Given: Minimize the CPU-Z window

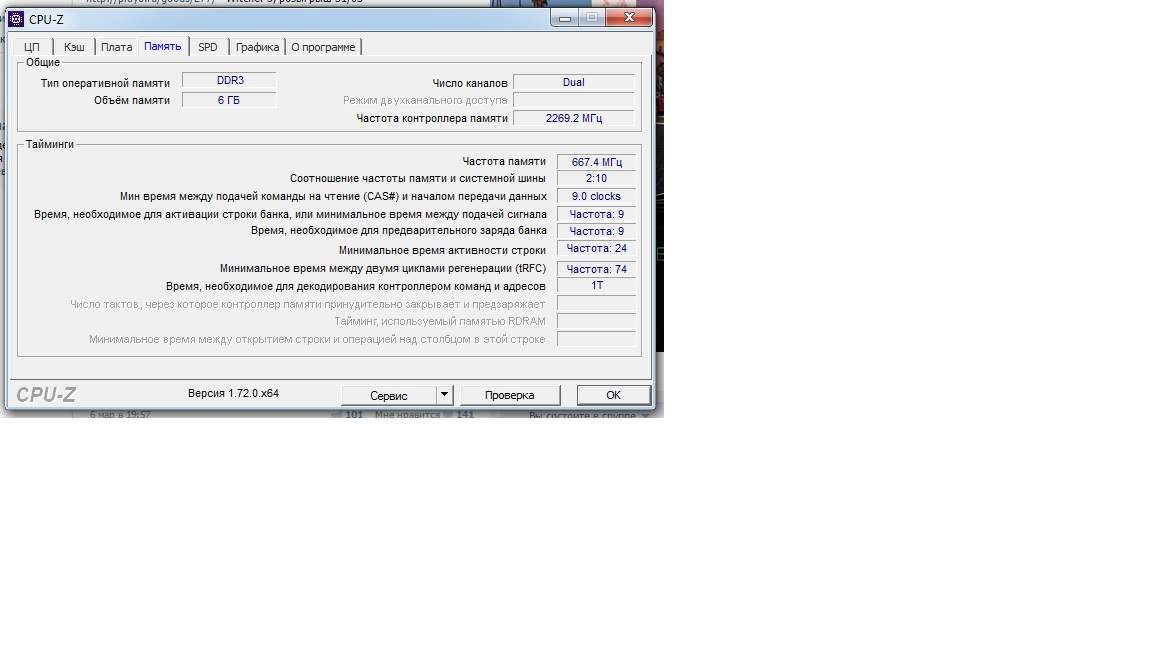Looking at the screenshot, I should [563, 17].
